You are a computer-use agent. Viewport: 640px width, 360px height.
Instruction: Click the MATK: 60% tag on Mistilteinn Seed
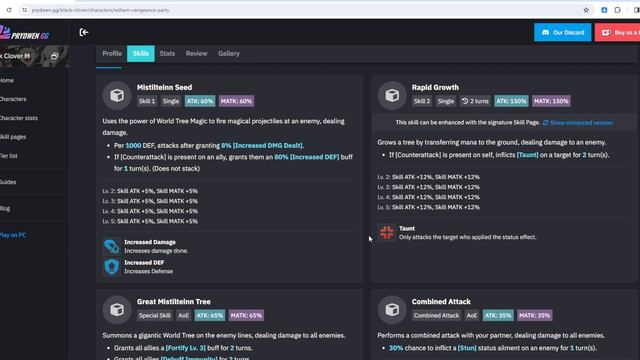click(236, 101)
